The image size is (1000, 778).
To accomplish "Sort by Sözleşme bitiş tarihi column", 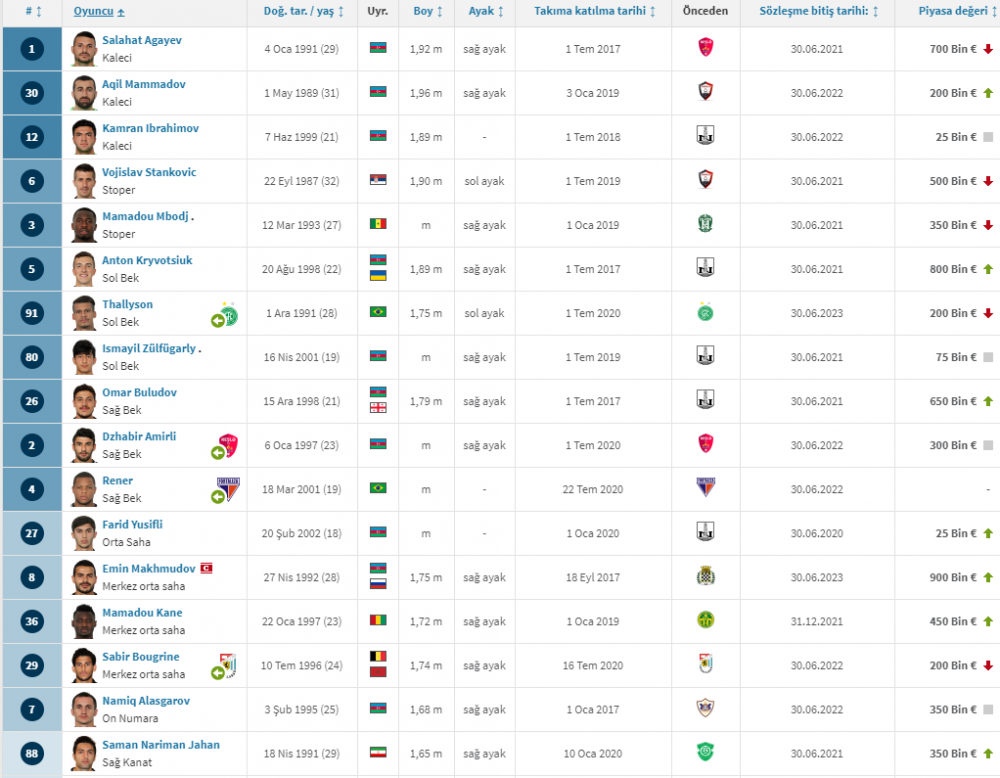I will [x=818, y=11].
